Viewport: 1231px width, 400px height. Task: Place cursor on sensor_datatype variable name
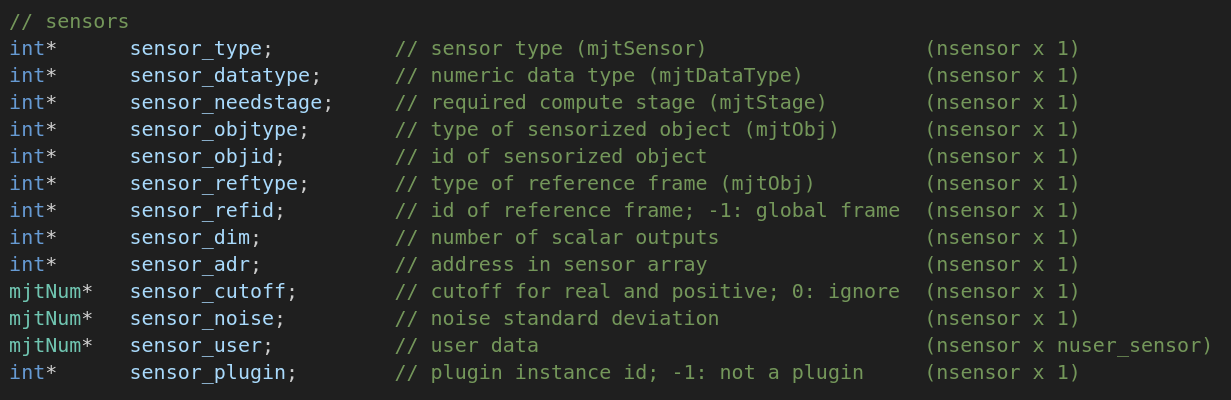pos(219,75)
